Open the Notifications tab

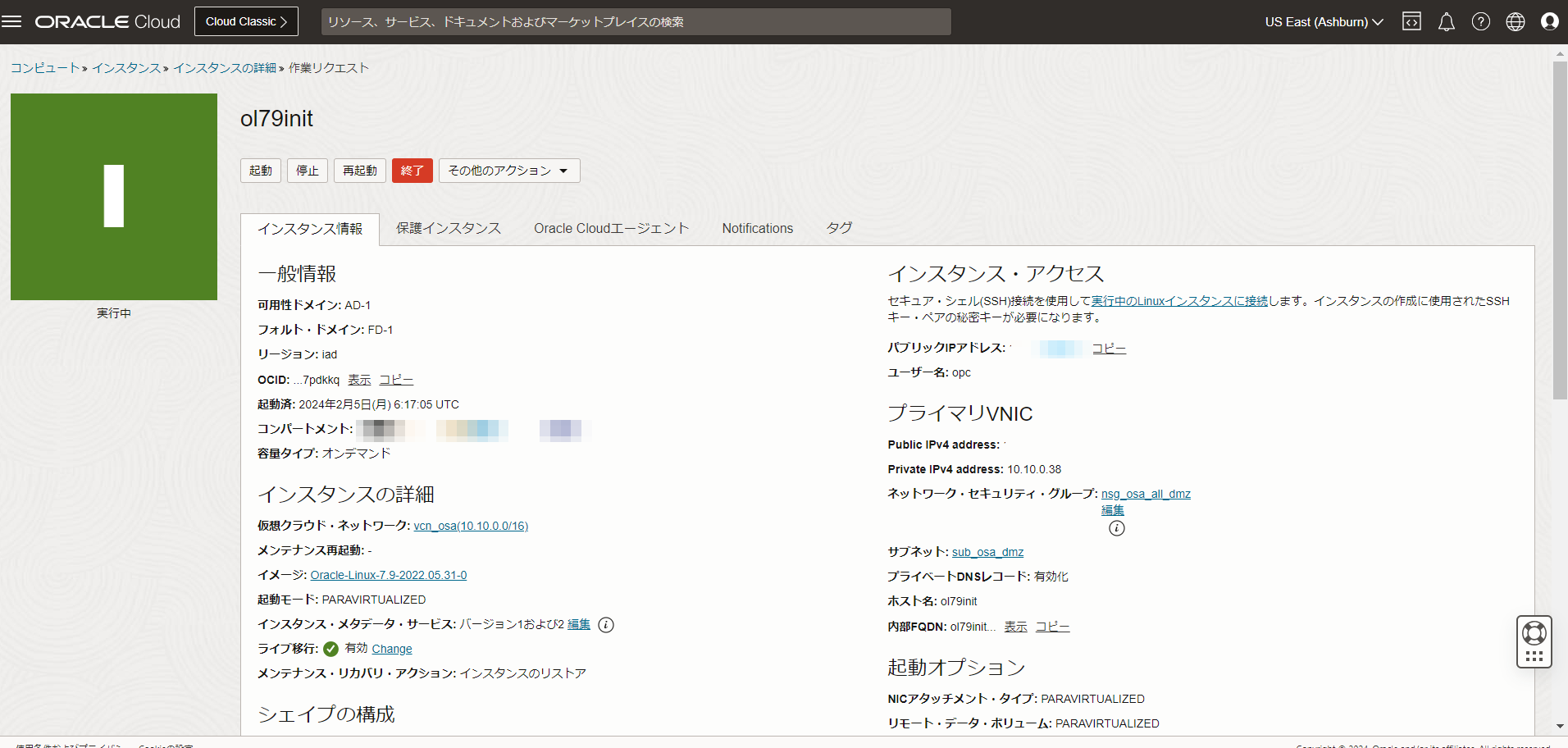[x=758, y=229]
